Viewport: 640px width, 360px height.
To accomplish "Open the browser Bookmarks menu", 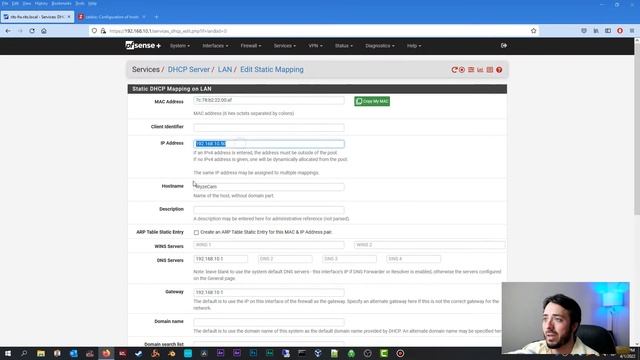I will click(x=61, y=3).
